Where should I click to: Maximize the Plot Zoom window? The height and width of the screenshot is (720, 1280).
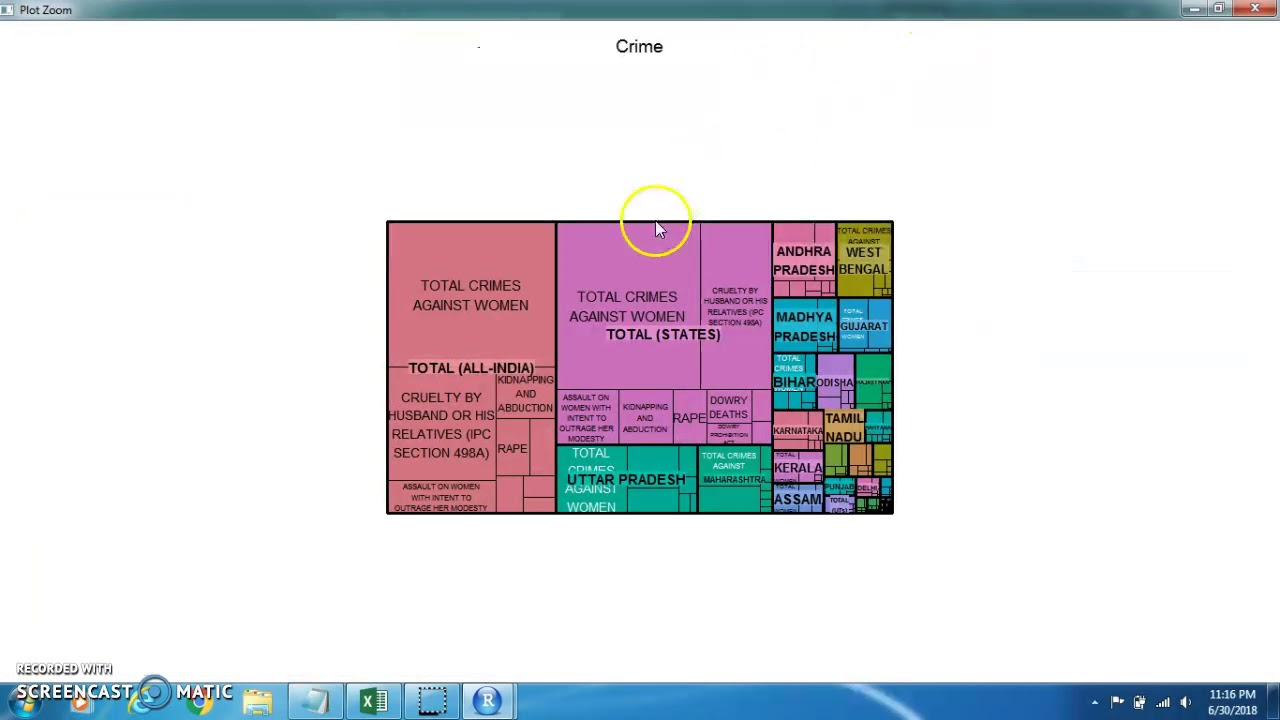coord(1219,9)
